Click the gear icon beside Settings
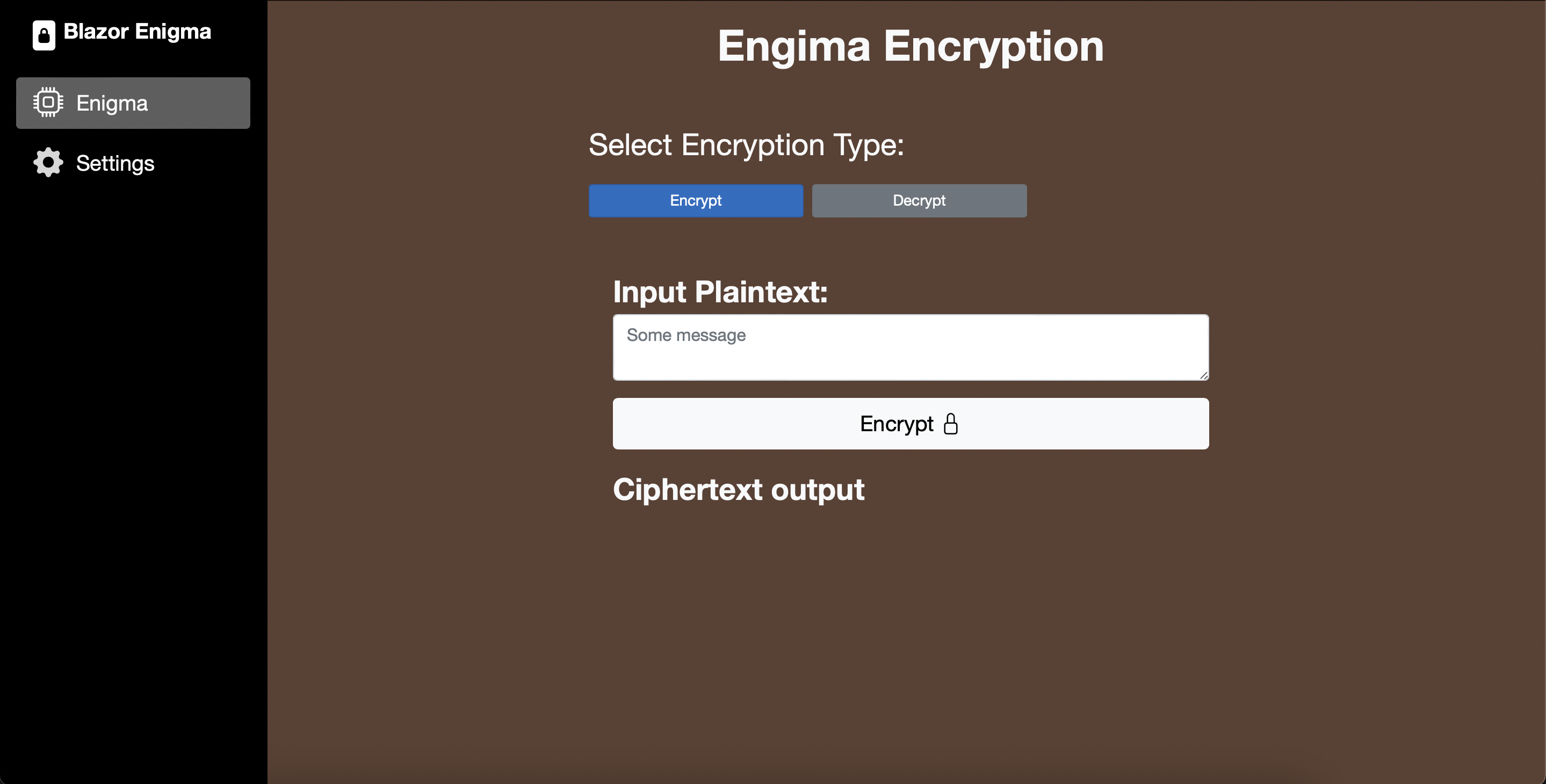1546x784 pixels. (48, 163)
